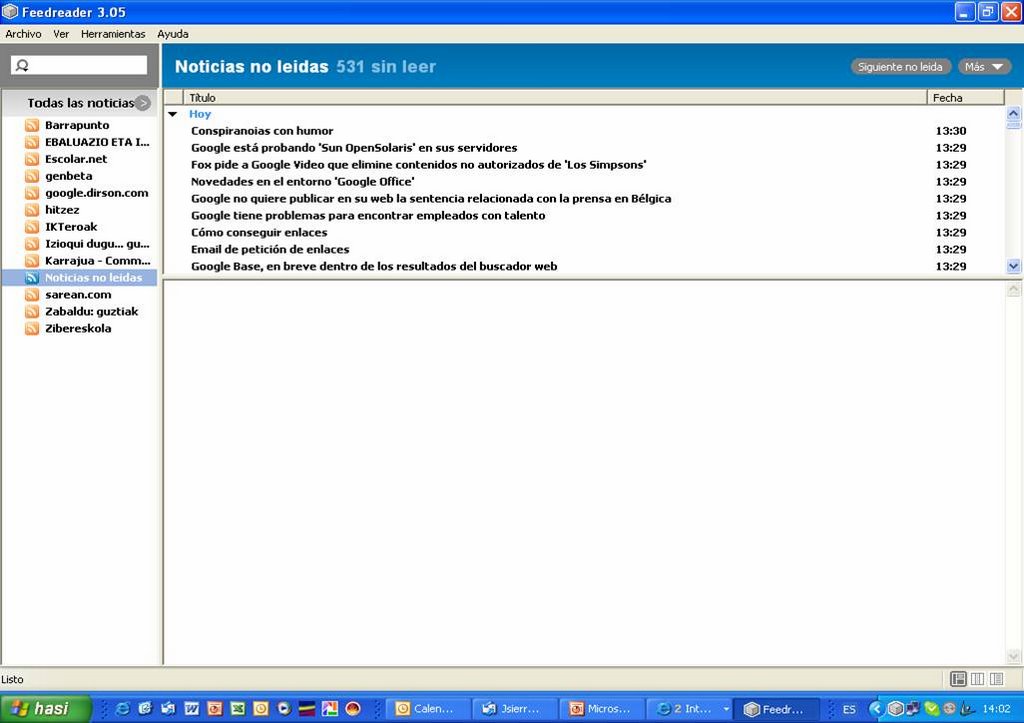Image resolution: width=1024 pixels, height=723 pixels.
Task: Click the EBALUAZIO ETA I... feed icon
Action: click(32, 142)
